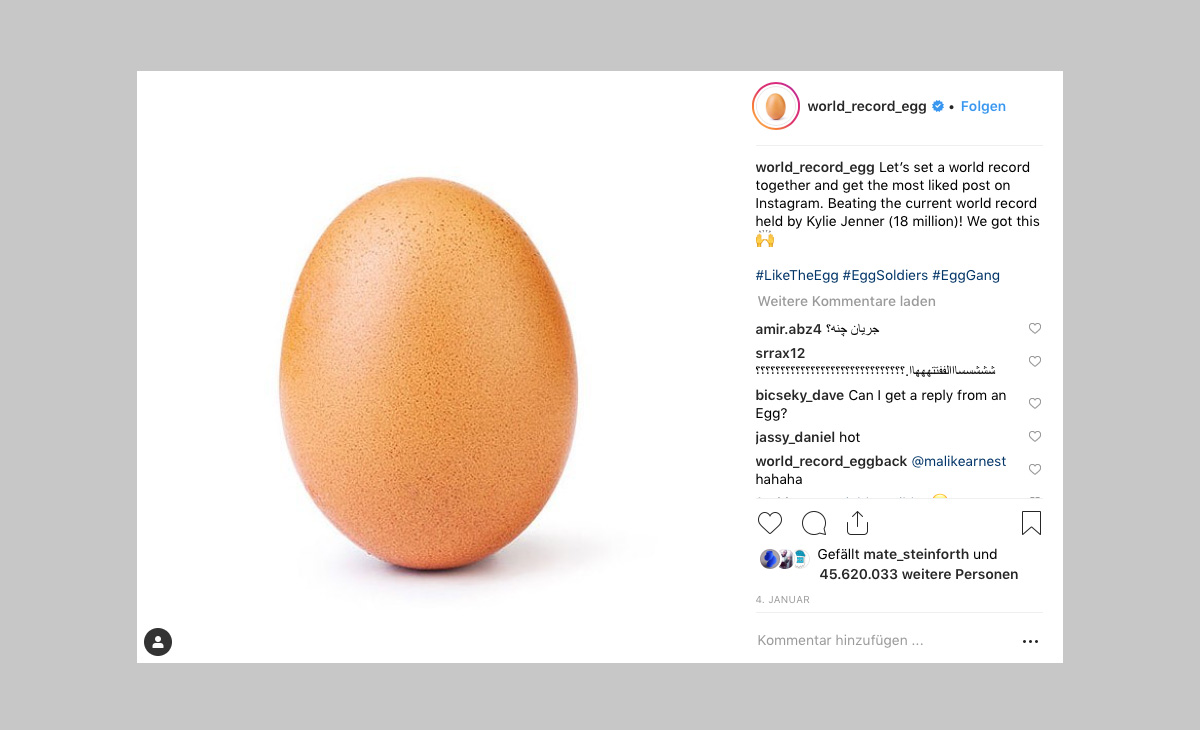
Task: Like amir.abz4's comment
Action: click(1035, 328)
